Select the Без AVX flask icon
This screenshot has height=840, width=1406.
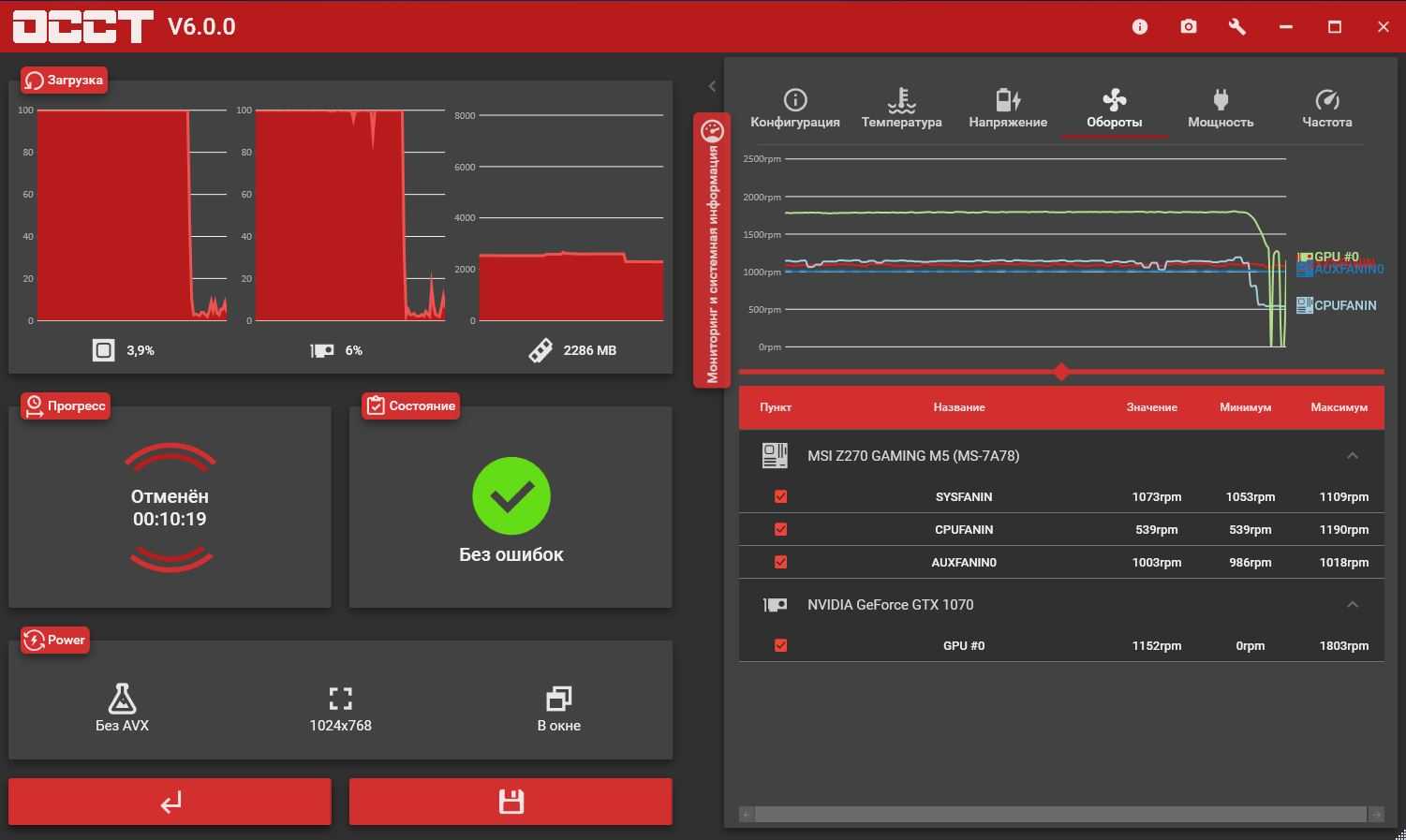click(x=122, y=700)
